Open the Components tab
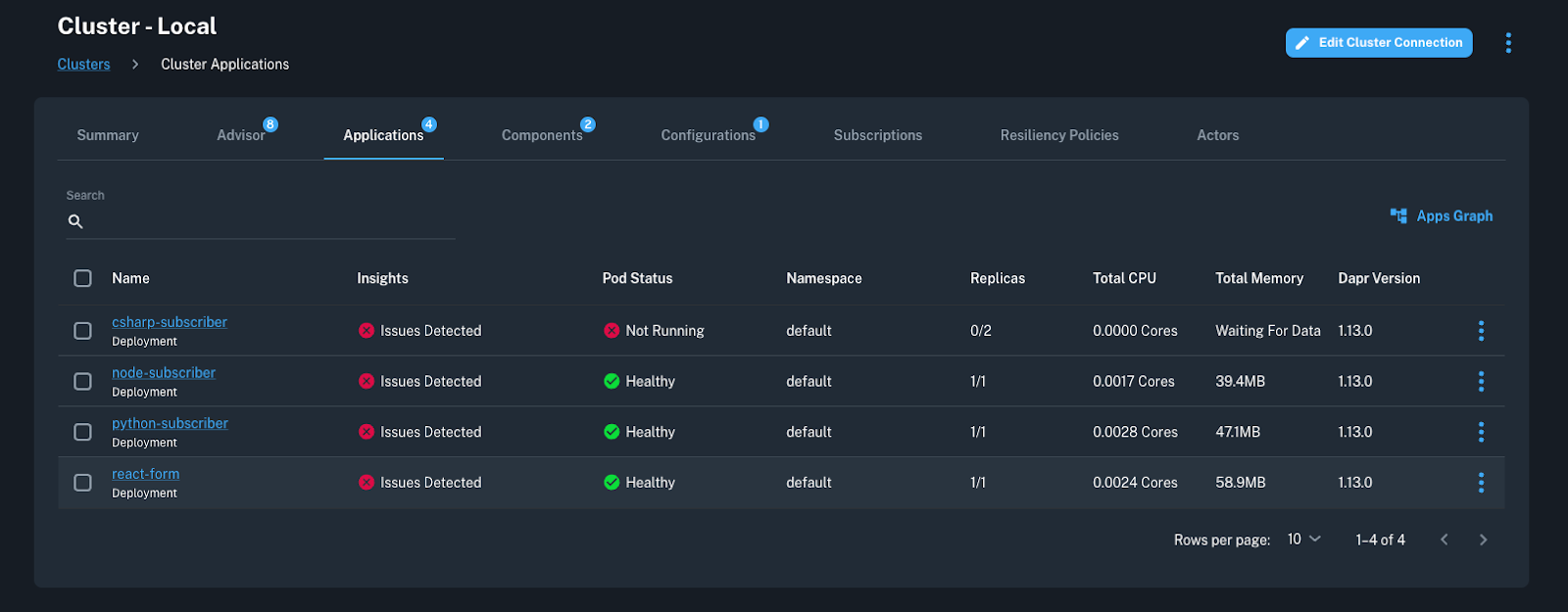The width and height of the screenshot is (1568, 612). [542, 135]
